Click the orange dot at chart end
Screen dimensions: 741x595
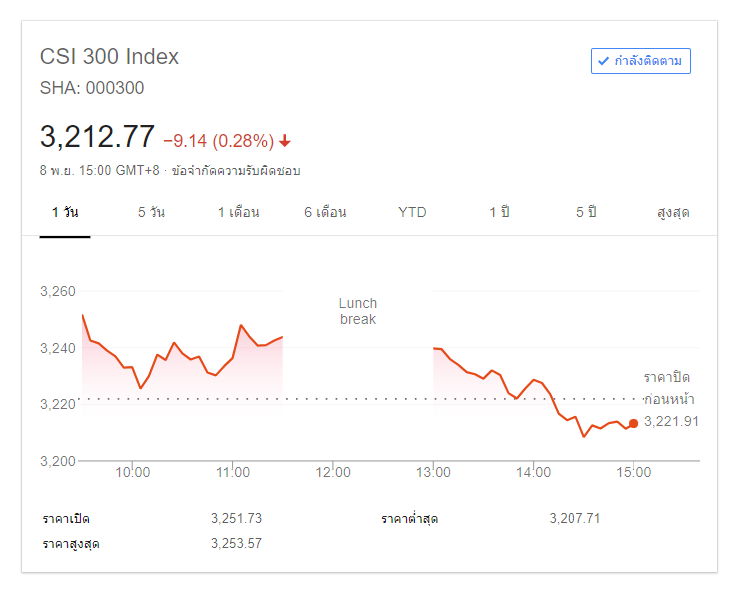[x=633, y=423]
